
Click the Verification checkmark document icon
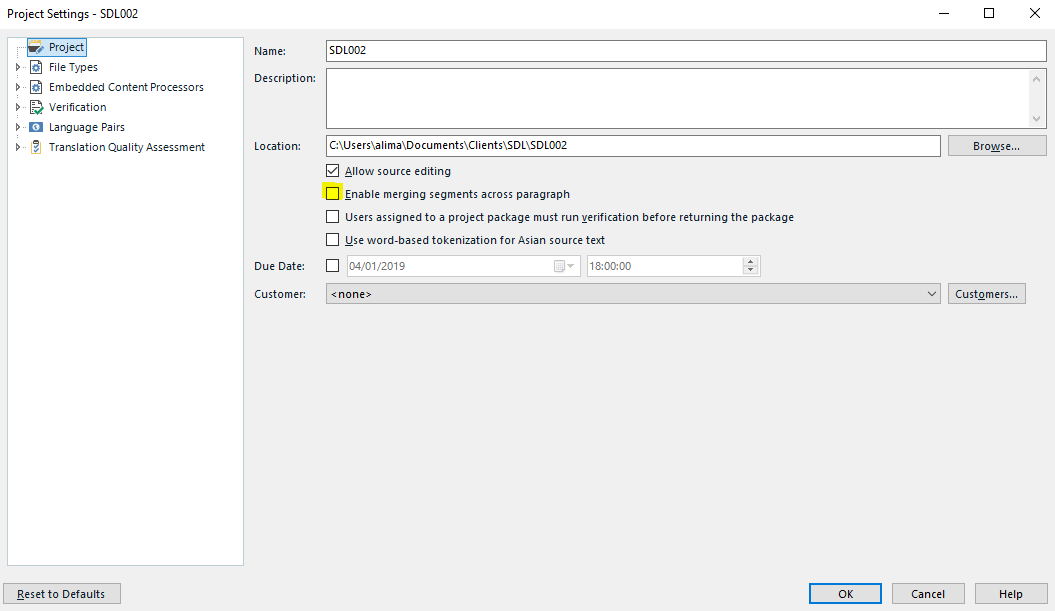(36, 108)
